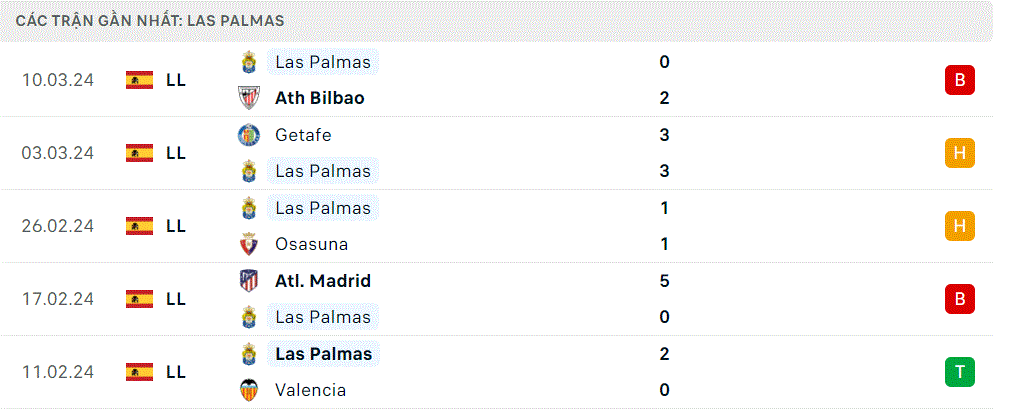Screen dimensions: 1009x411
Task: Click orange H badge for Getafe match
Action: click(959, 153)
